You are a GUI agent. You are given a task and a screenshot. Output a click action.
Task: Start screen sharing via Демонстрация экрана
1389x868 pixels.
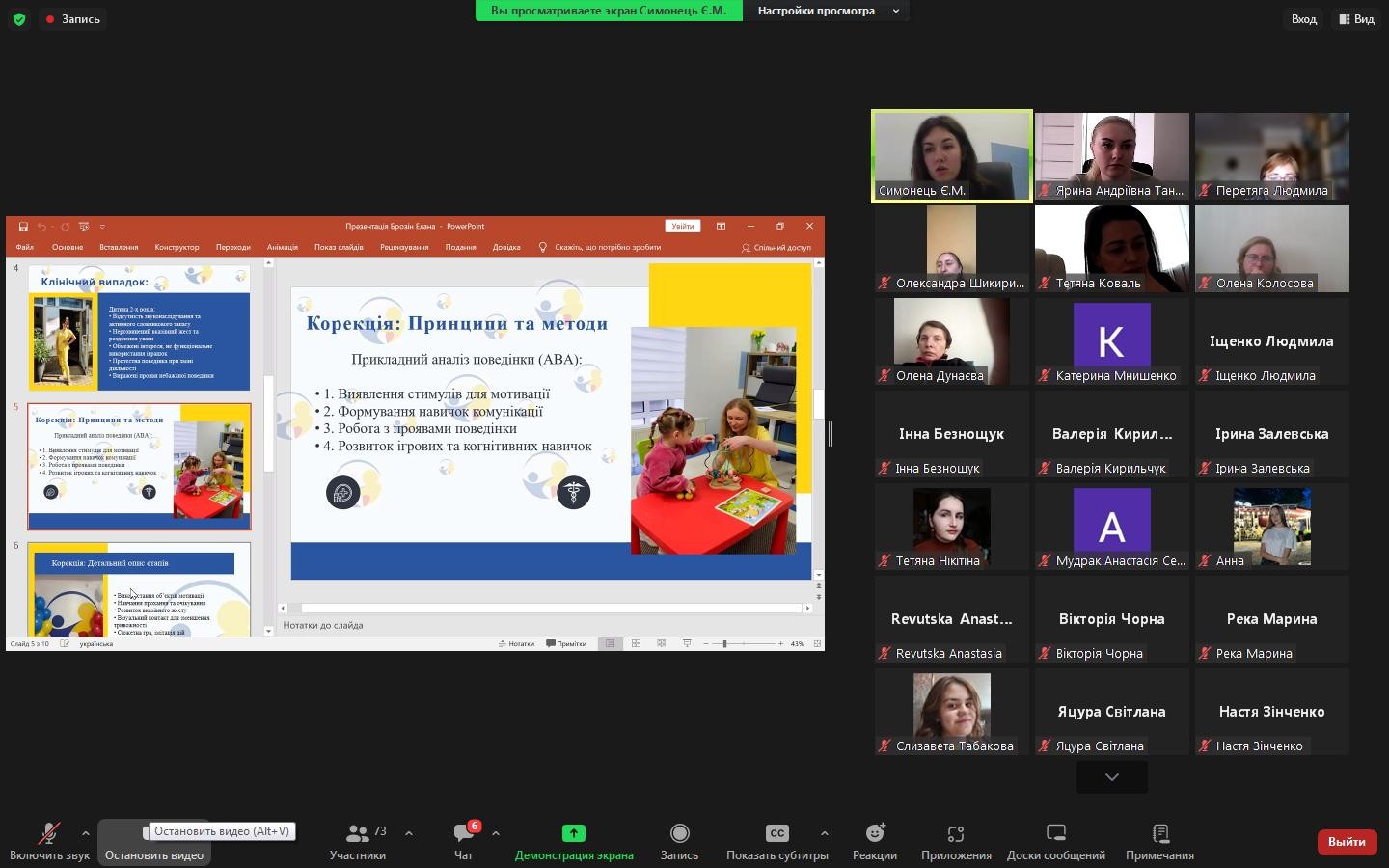[574, 842]
